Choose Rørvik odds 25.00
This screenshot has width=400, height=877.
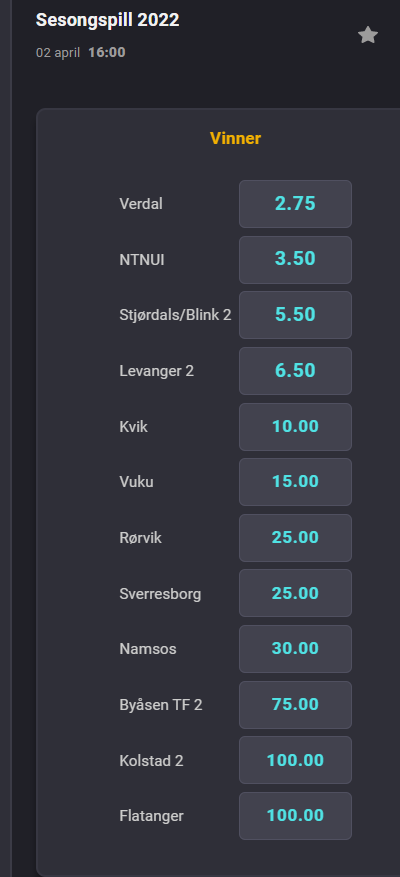click(295, 538)
